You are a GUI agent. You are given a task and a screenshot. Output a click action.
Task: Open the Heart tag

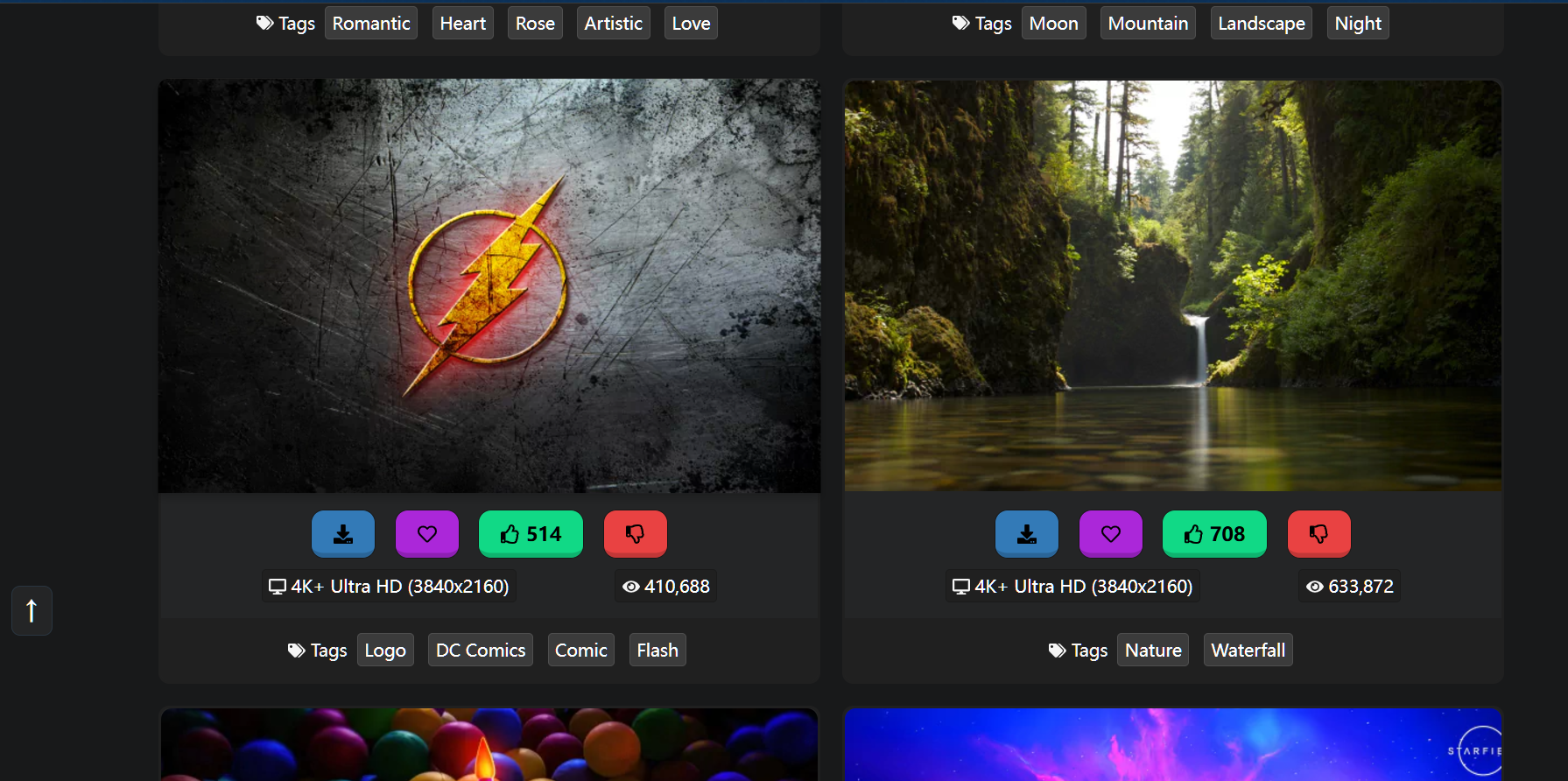coord(463,24)
